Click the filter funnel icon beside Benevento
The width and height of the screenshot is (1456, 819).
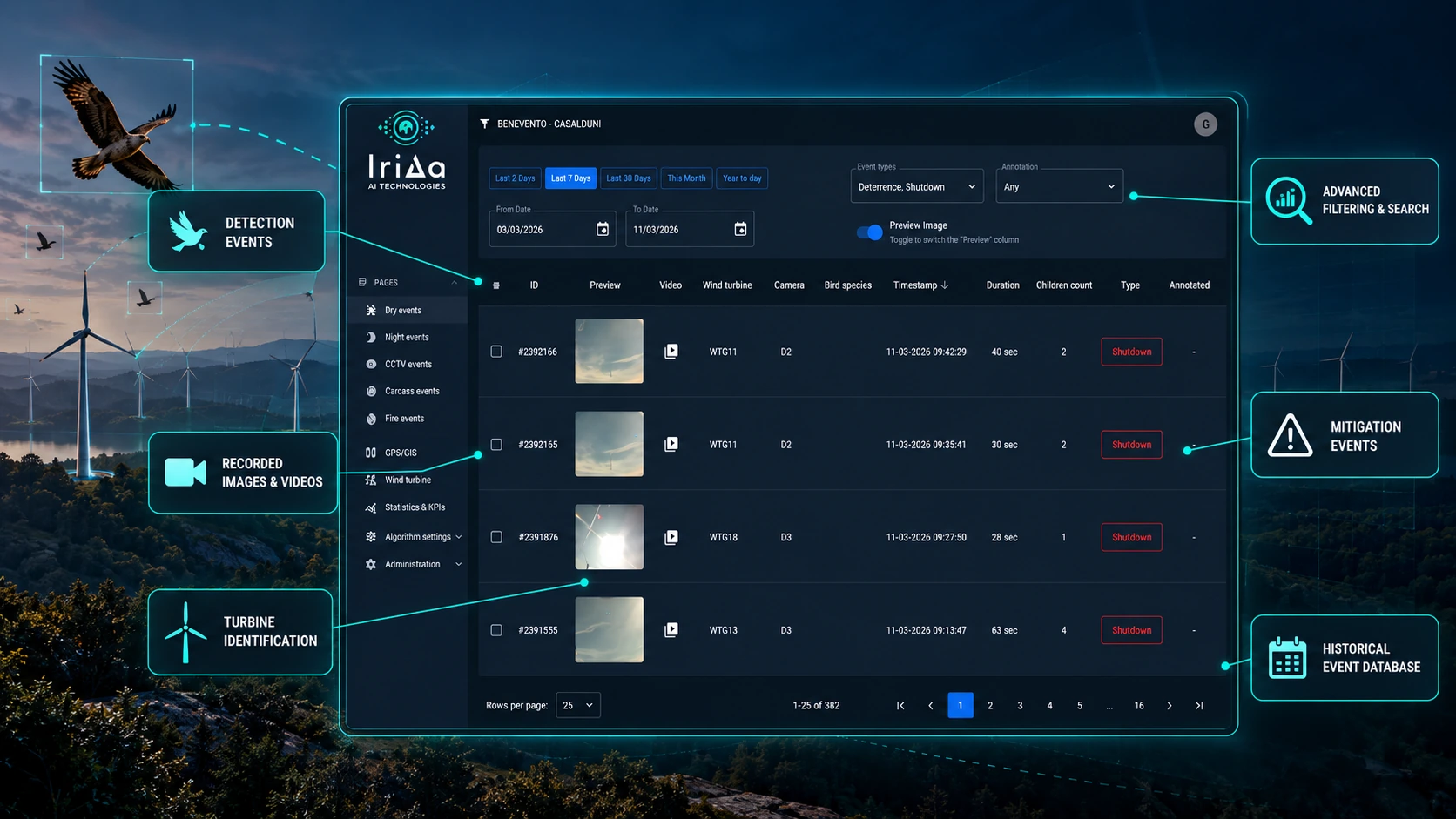click(x=484, y=124)
